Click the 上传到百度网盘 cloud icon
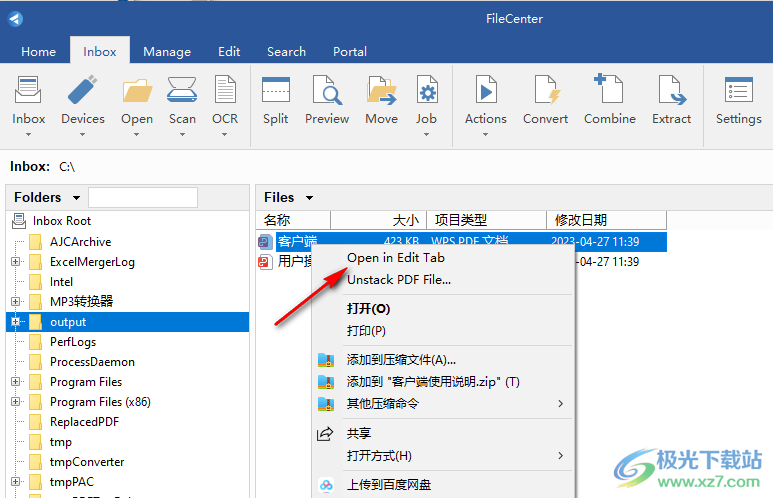Screen dimensions: 773x498 pos(326,485)
